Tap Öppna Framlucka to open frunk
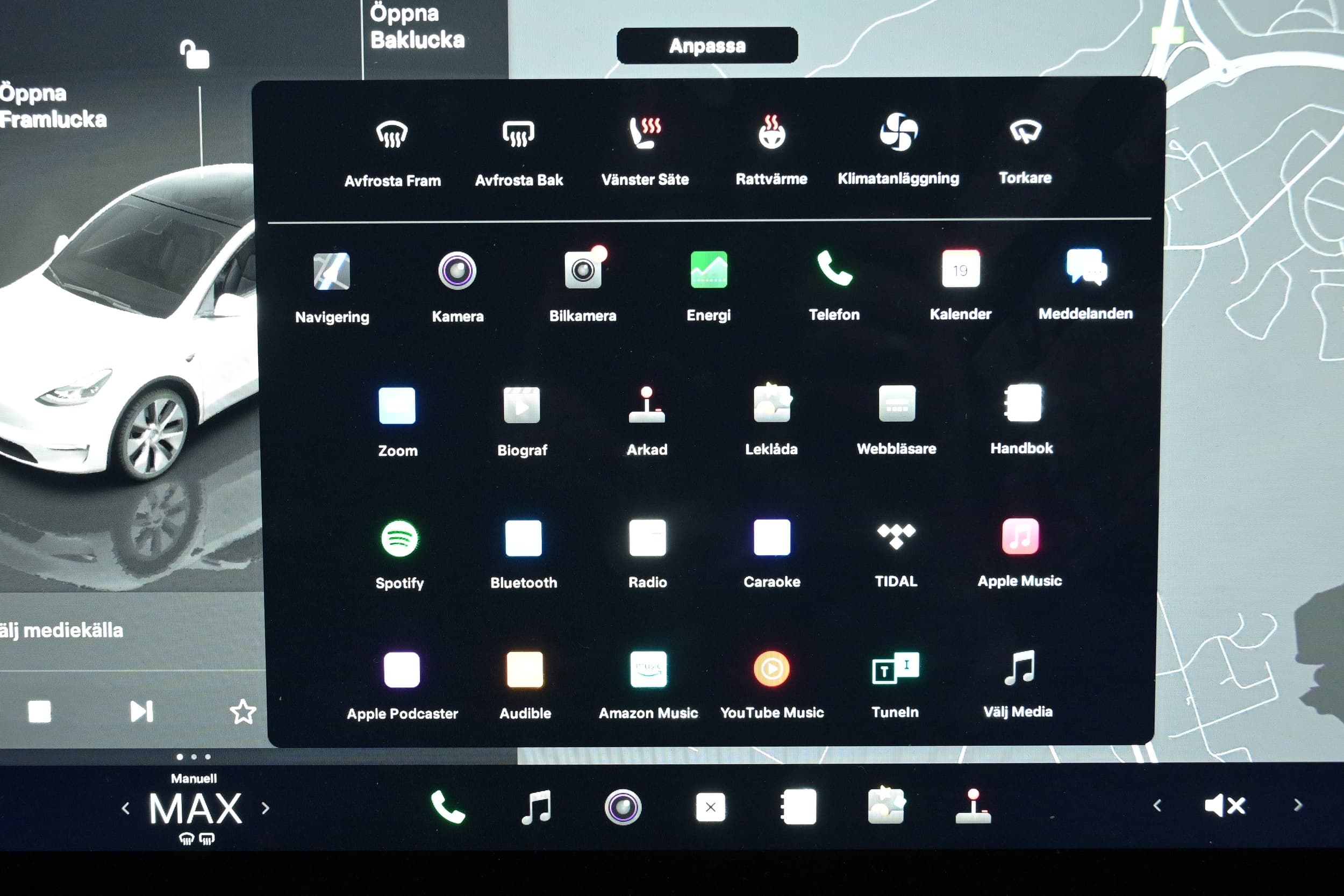Screen dimensions: 1344x896 point(53,106)
